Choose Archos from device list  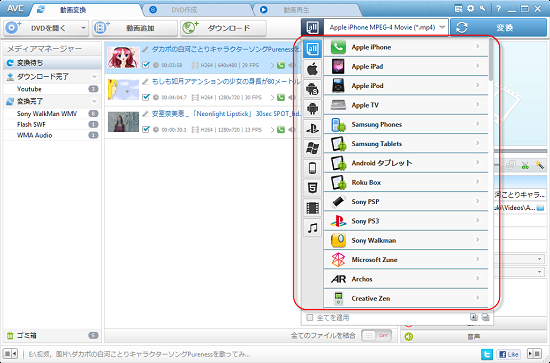pos(406,279)
